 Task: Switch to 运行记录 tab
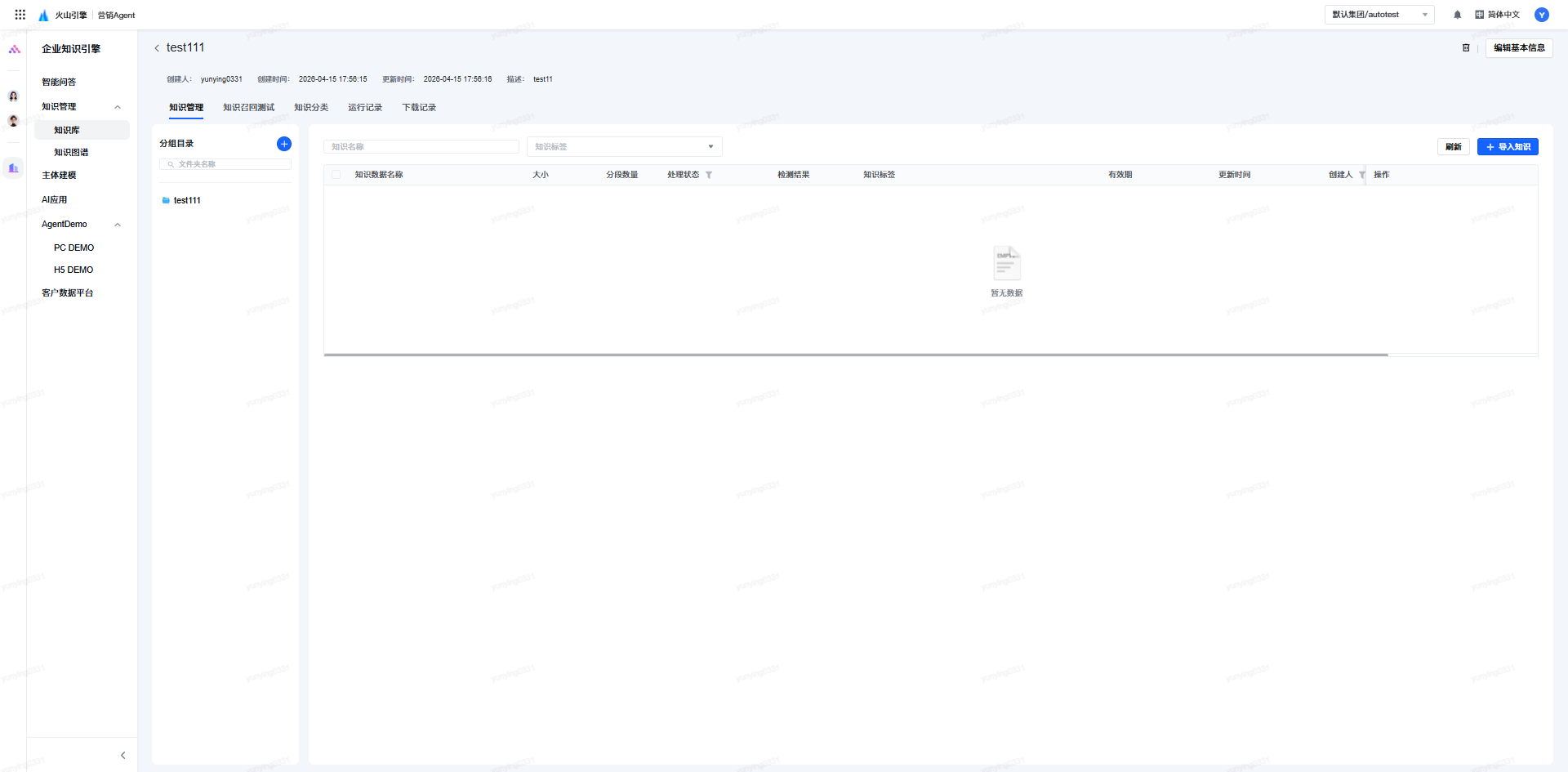tap(365, 108)
